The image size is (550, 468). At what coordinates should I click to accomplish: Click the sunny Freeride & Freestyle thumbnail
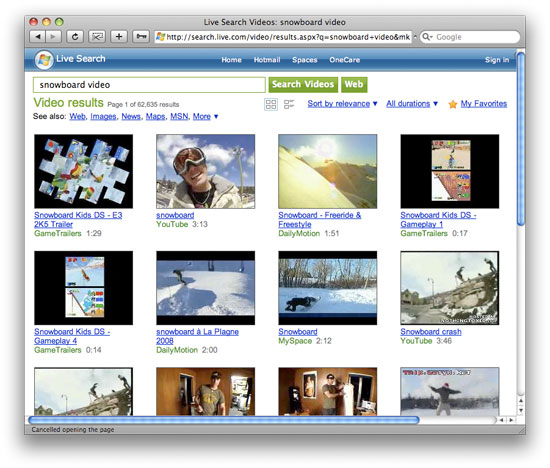tap(328, 171)
